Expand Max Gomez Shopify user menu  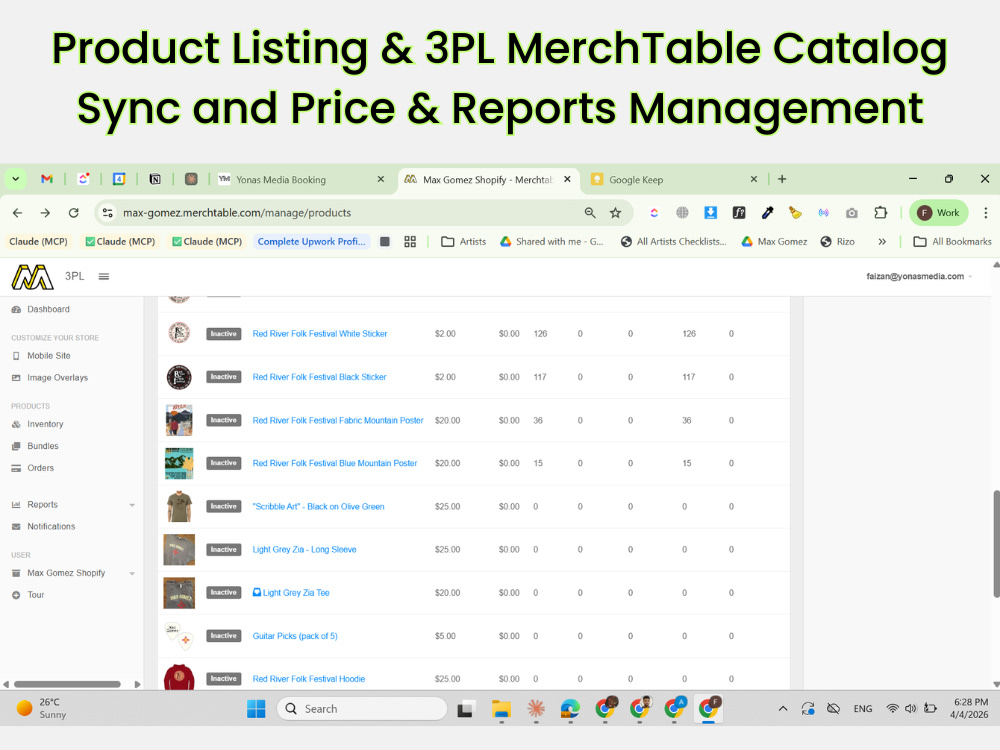[73, 573]
